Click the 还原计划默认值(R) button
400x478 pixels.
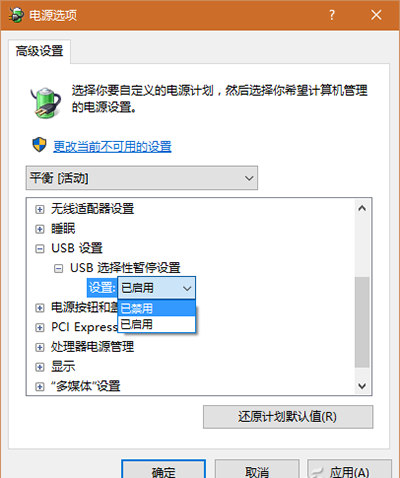[x=288, y=417]
